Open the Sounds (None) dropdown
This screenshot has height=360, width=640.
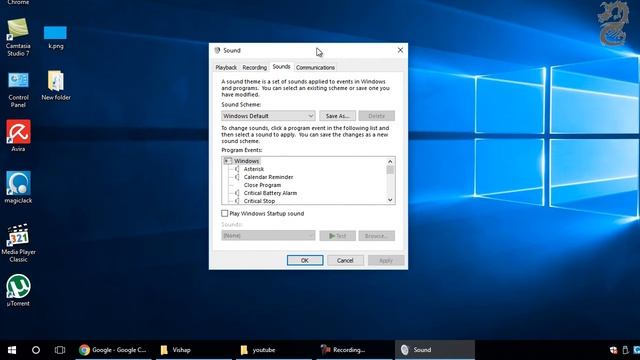coord(268,236)
